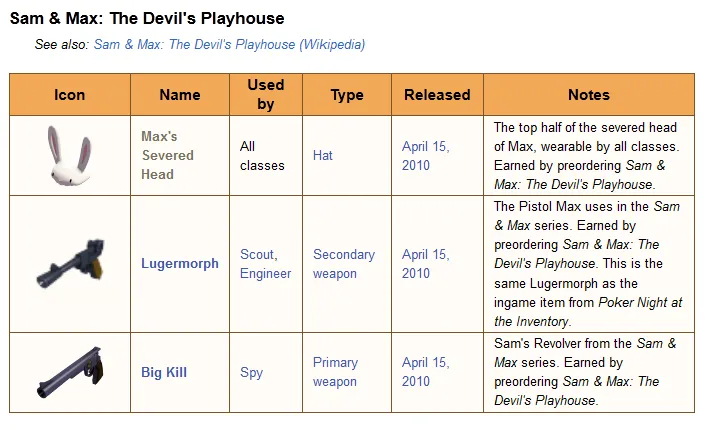Follow the Spy class link
Viewport: 705px width, 430px height.
[251, 373]
